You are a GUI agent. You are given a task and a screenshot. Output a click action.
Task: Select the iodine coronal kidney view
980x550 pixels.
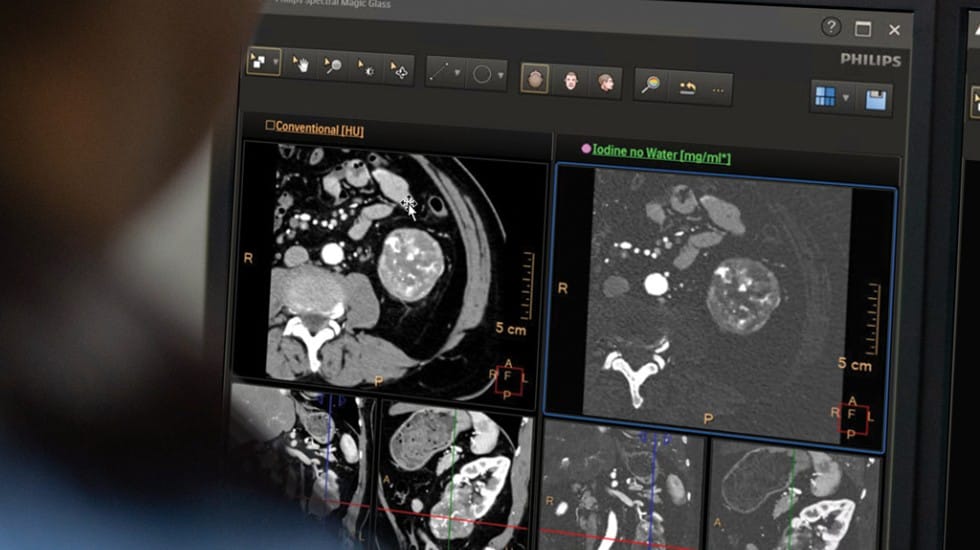[x=795, y=497]
